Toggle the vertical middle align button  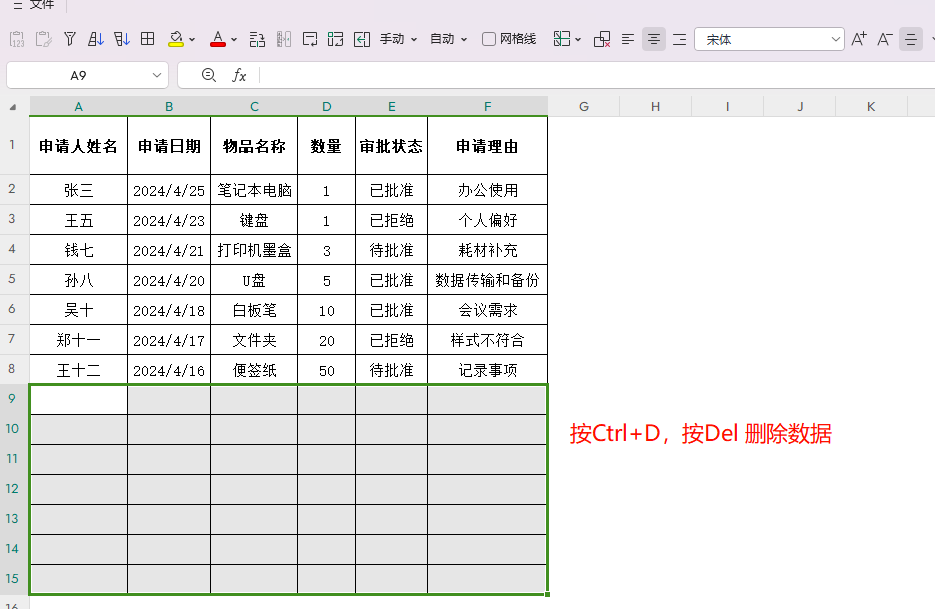point(911,39)
